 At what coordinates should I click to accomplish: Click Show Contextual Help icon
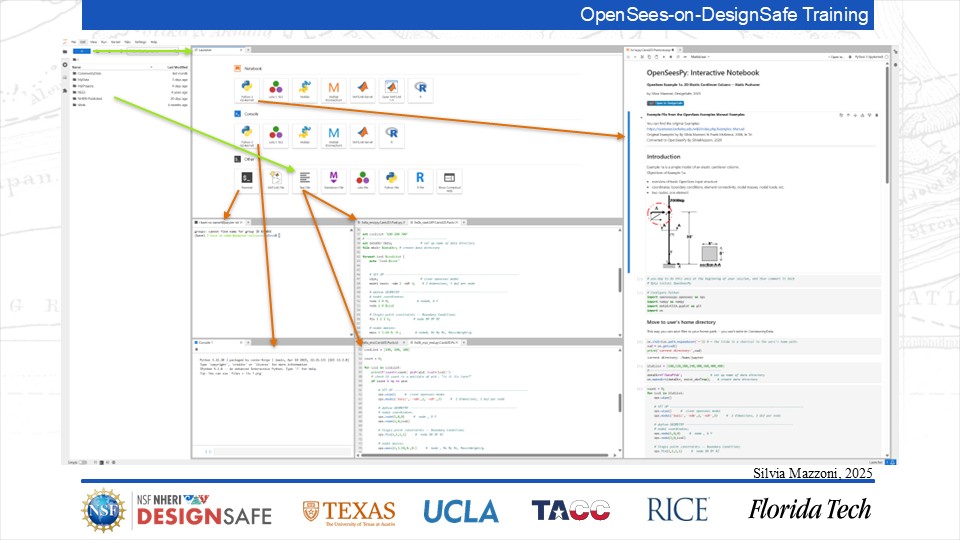(x=450, y=177)
